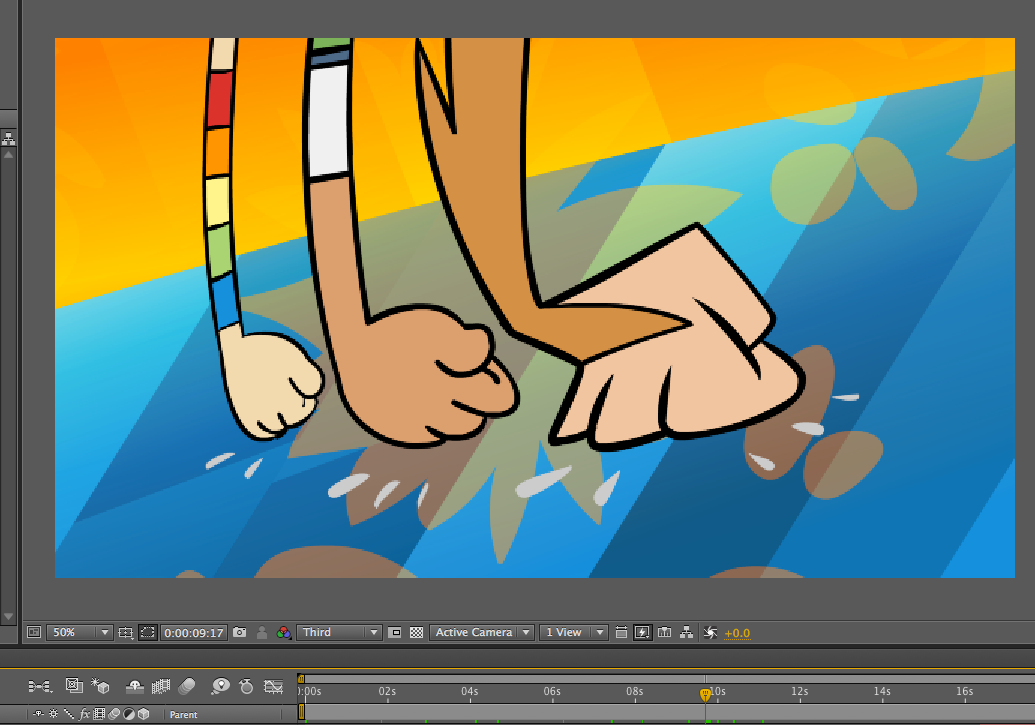Click the Auto-keyframe stopwatch icon

246,686
